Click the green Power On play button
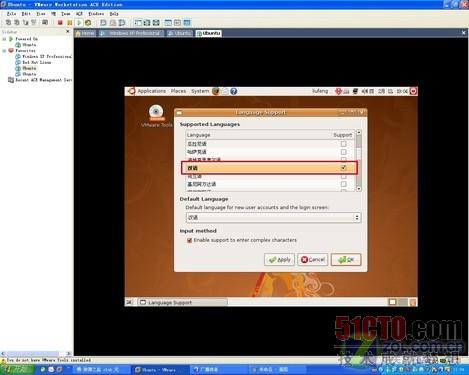The width and height of the screenshot is (469, 375). [x=79, y=23]
